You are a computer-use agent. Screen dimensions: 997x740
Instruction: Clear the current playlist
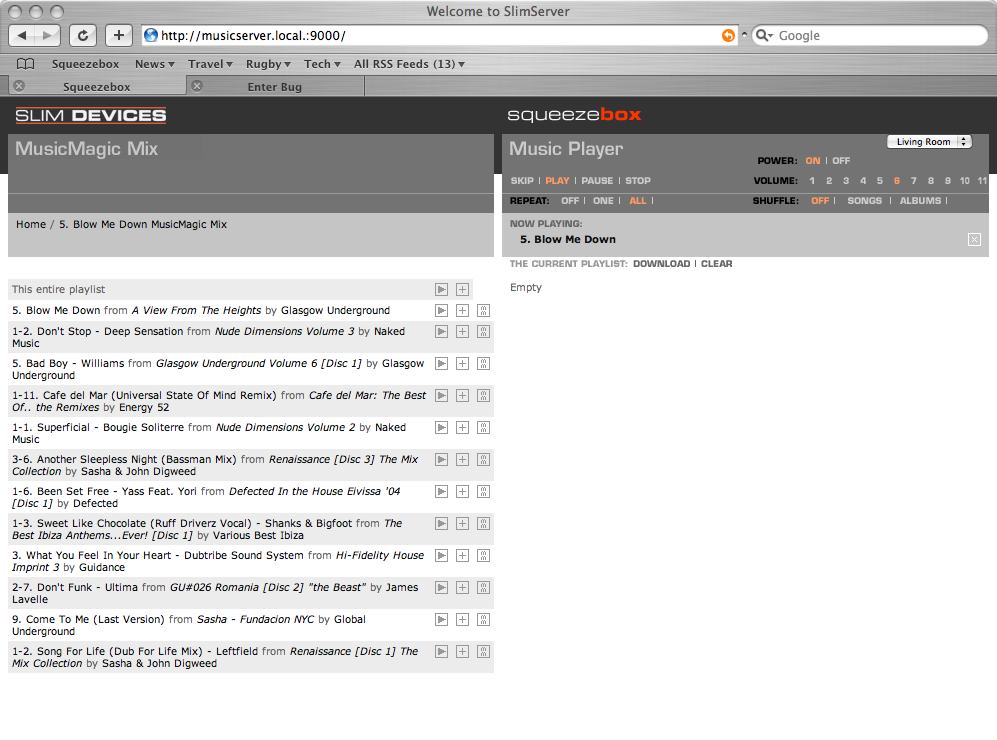(717, 264)
